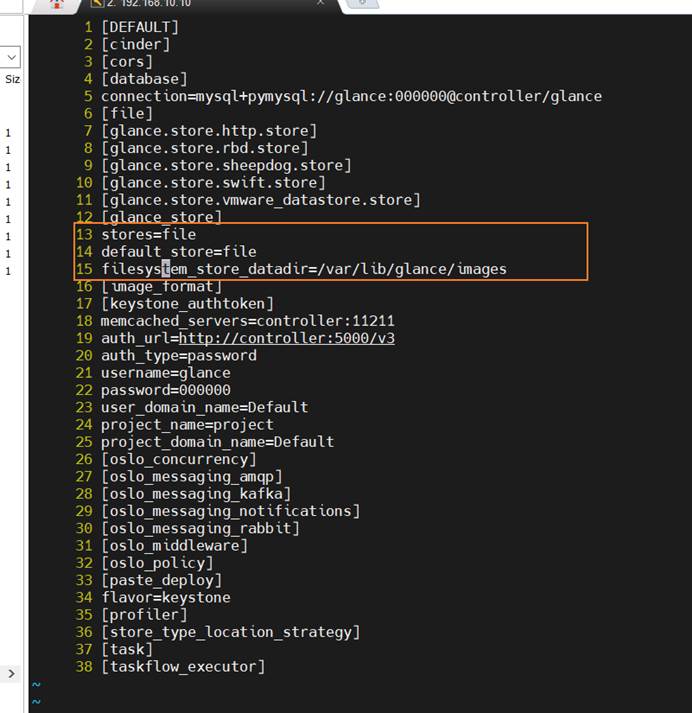Select the [cors] section header
Screen dimensions: 692x713
click(x=127, y=62)
